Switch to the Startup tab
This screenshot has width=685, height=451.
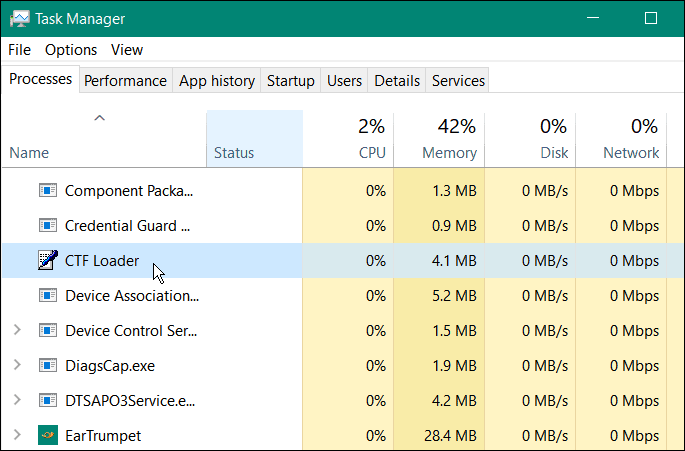point(291,81)
